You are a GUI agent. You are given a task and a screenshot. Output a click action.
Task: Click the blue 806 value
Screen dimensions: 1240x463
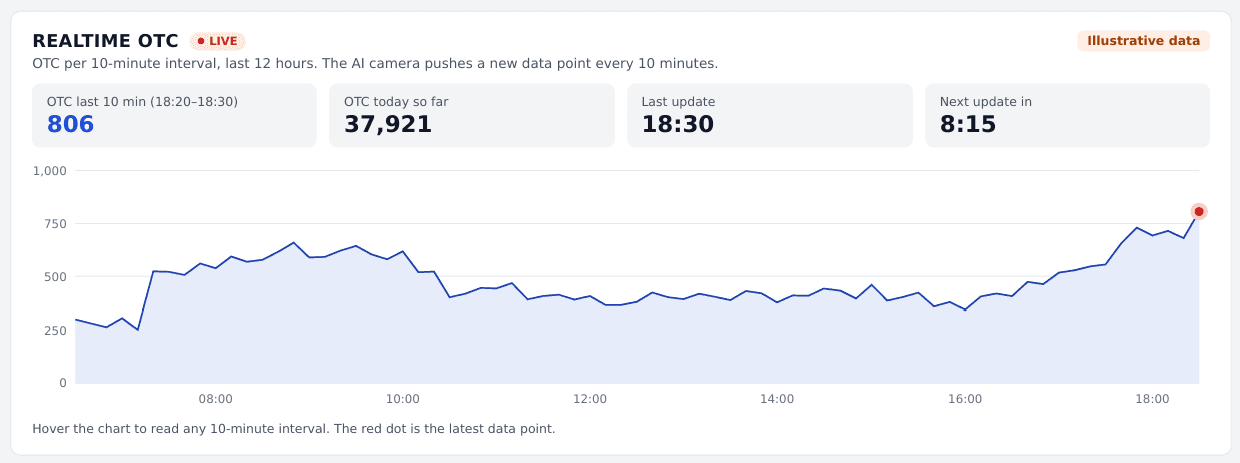point(70,125)
